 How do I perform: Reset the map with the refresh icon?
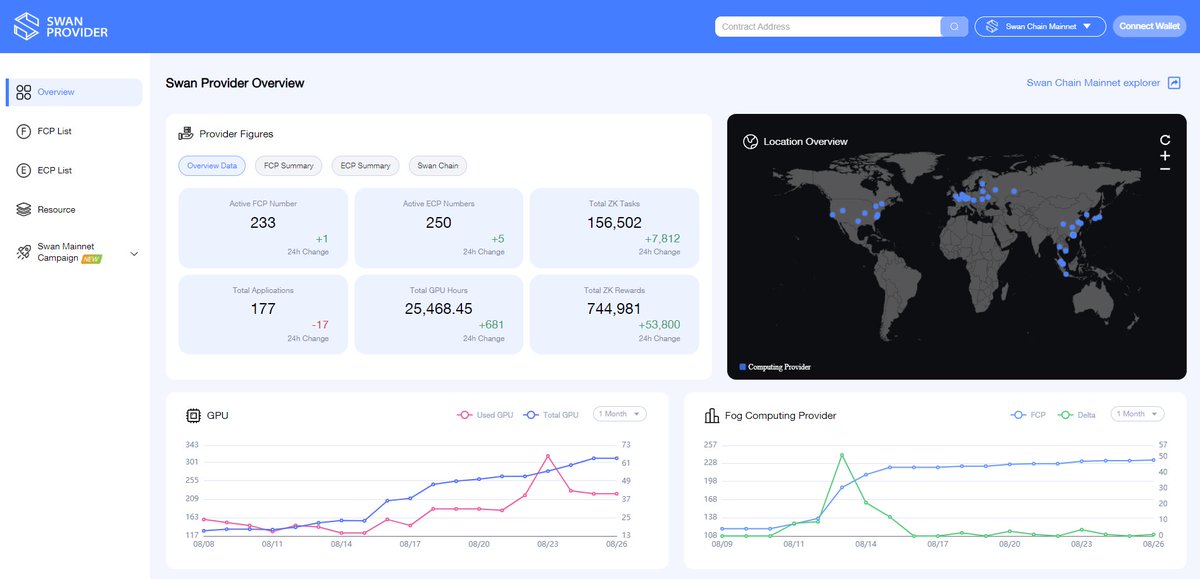[1165, 141]
